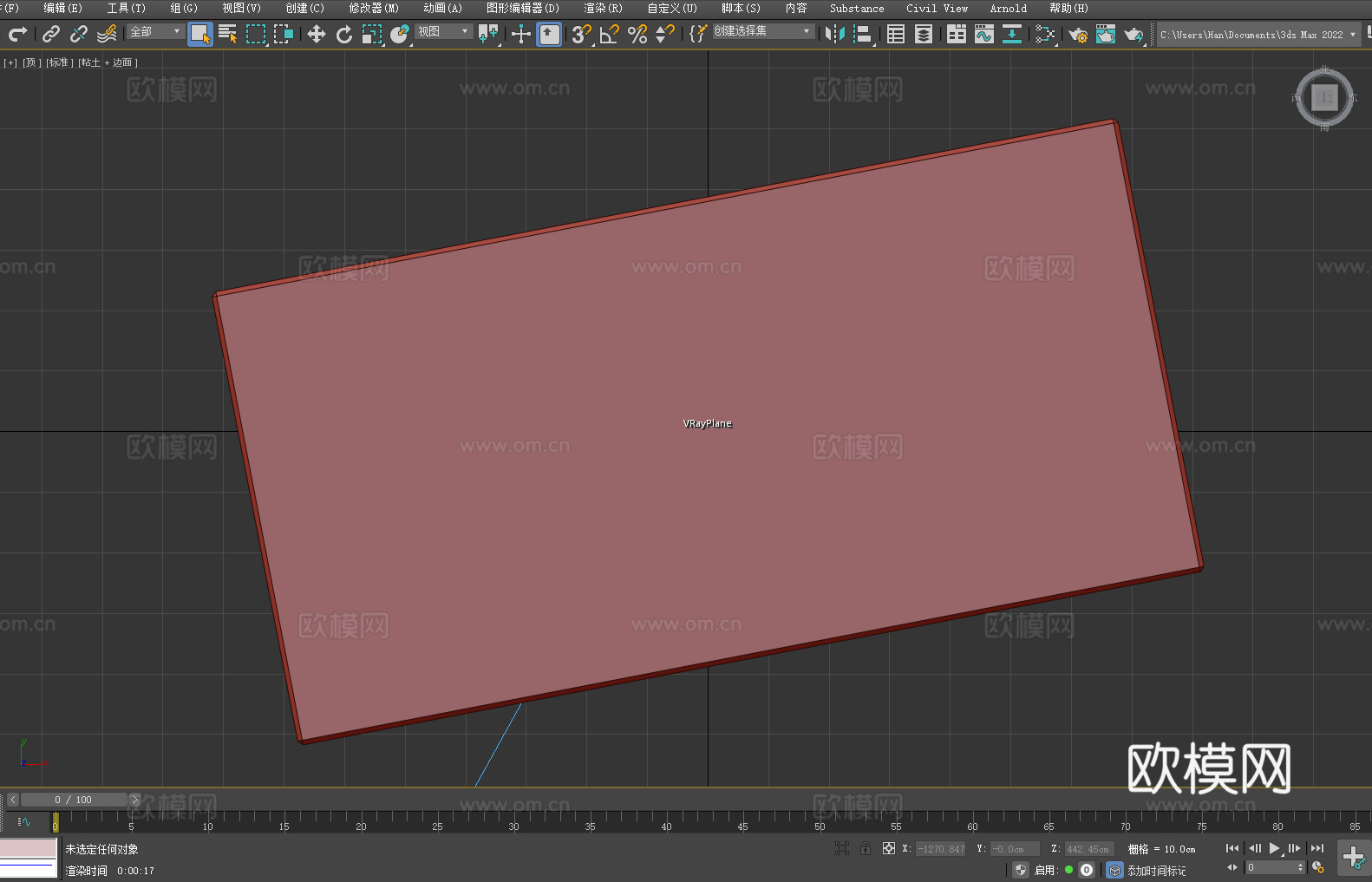Select the Place object tool
This screenshot has height=882, width=1372.
pyautogui.click(x=400, y=34)
